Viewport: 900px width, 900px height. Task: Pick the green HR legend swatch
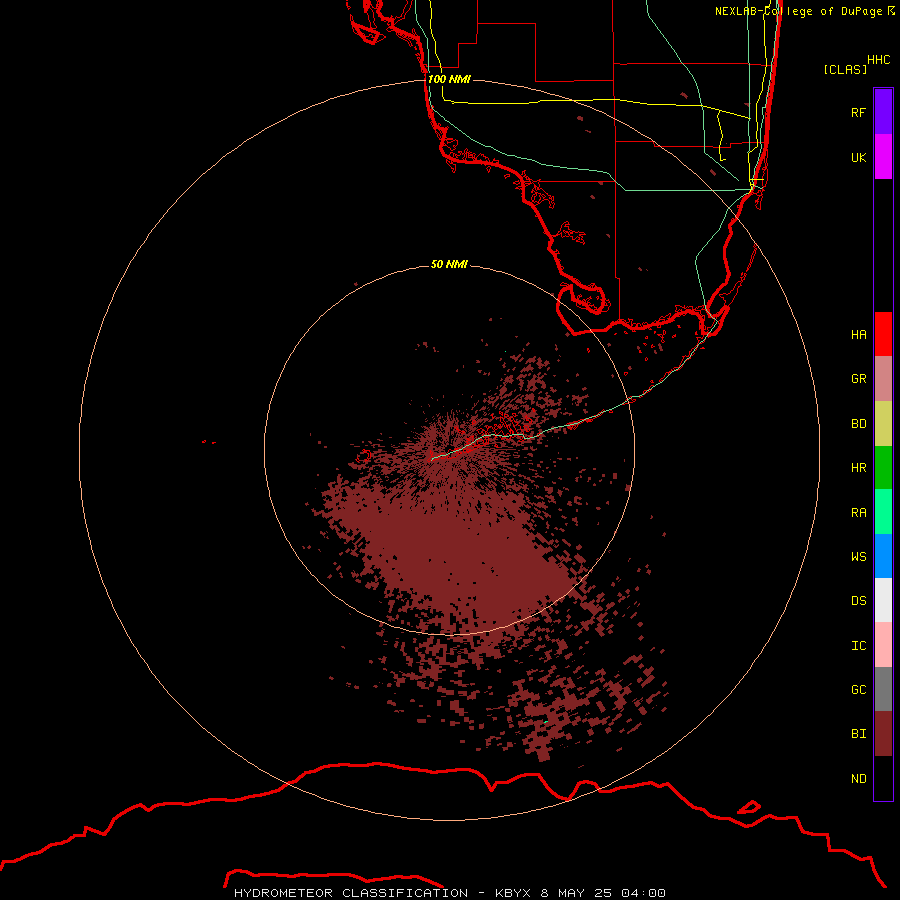tap(883, 468)
